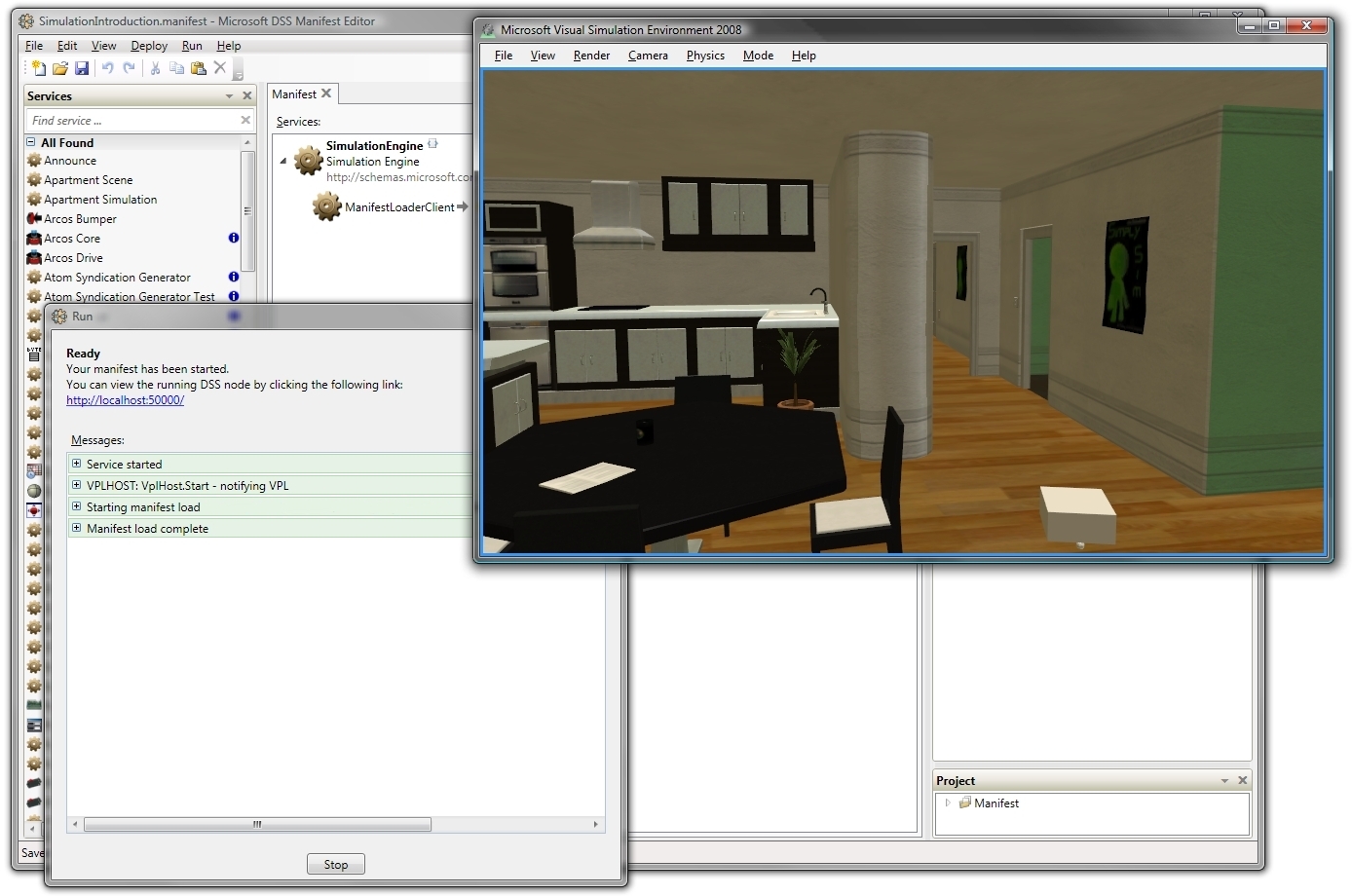Viewport: 1352px width, 896px height.
Task: Select Manifest item in Project tree
Action: point(996,803)
